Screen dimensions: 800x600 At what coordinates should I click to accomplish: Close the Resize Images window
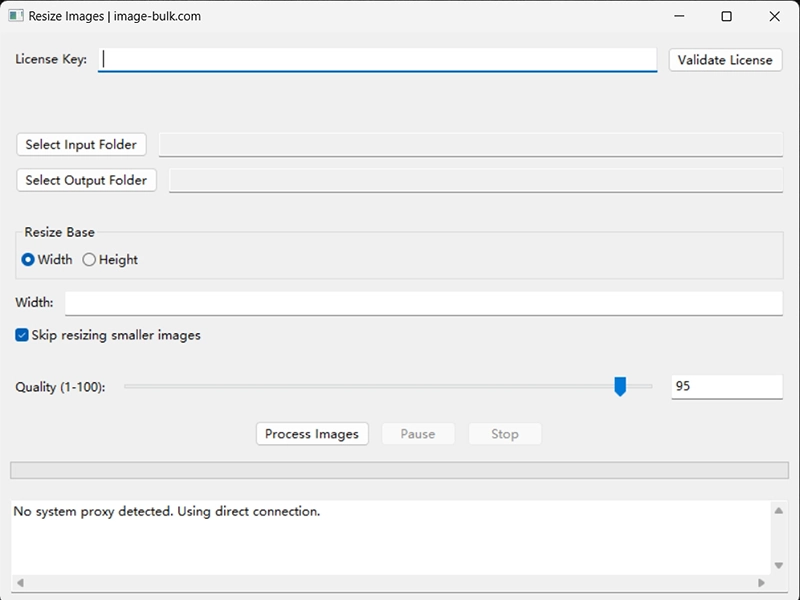pyautogui.click(x=774, y=16)
